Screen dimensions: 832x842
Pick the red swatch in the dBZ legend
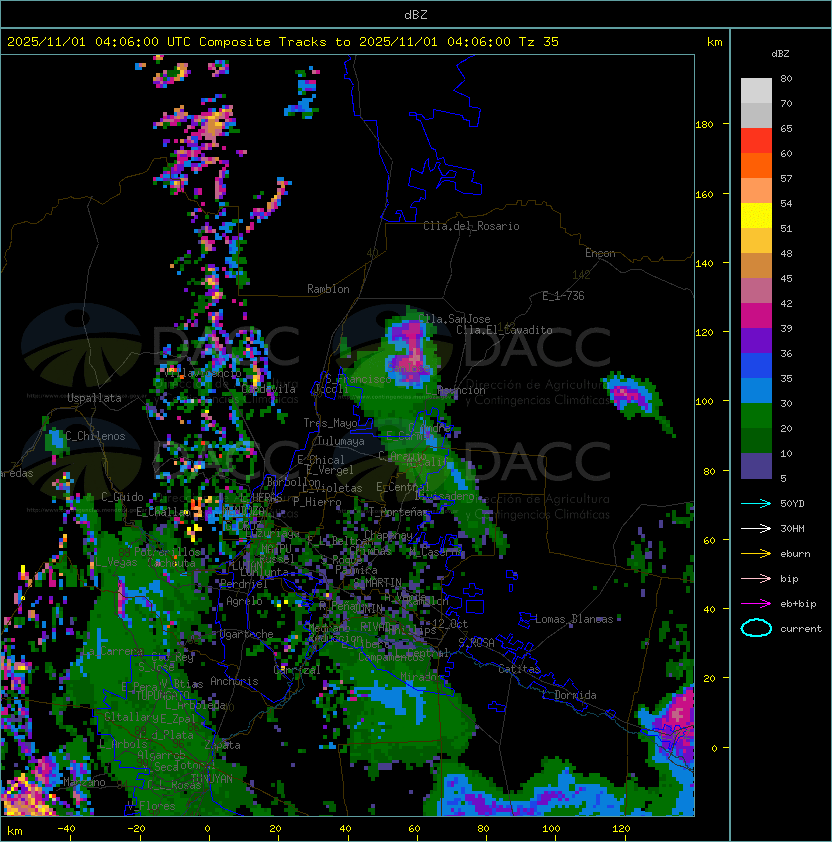click(x=756, y=141)
